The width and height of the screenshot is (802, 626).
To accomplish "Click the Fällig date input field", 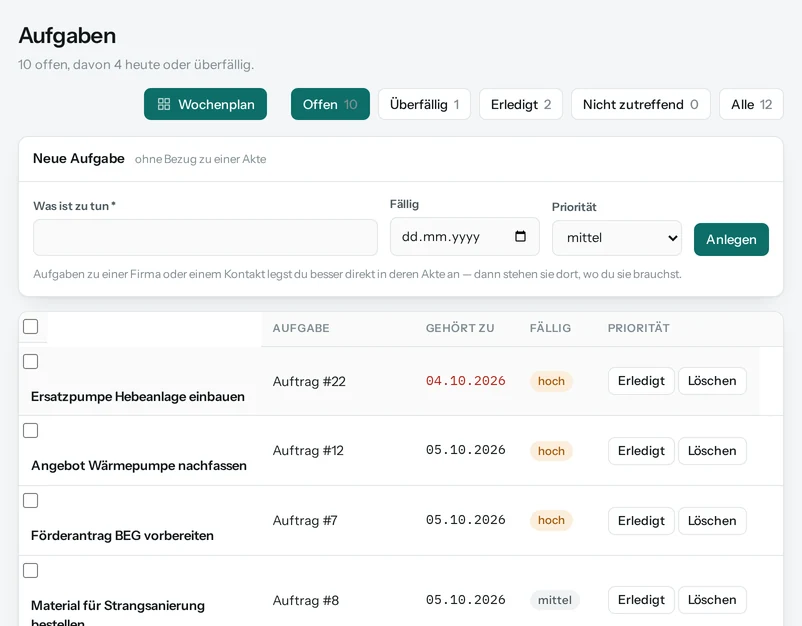I will [x=465, y=236].
